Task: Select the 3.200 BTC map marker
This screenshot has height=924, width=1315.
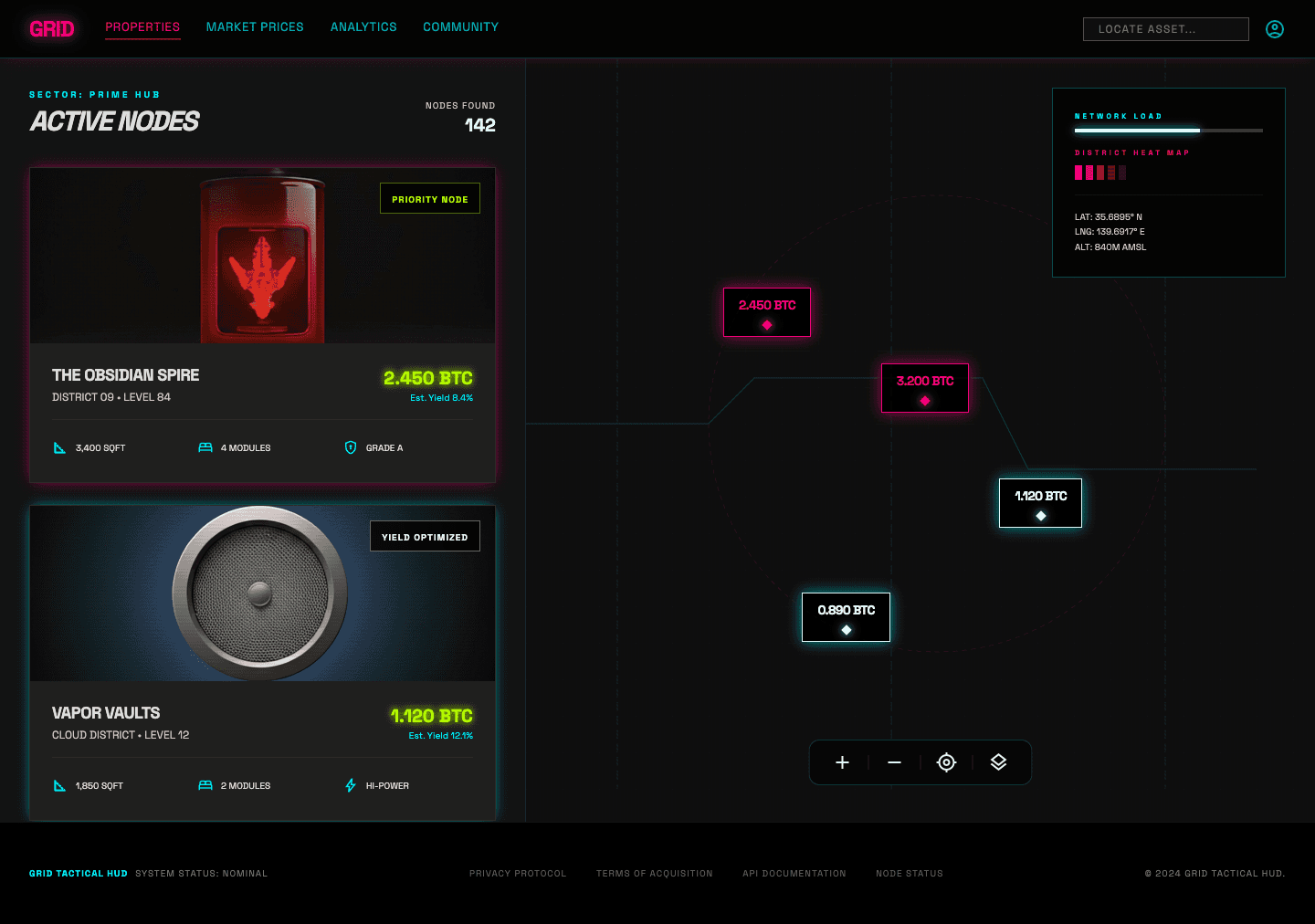Action: tap(924, 388)
